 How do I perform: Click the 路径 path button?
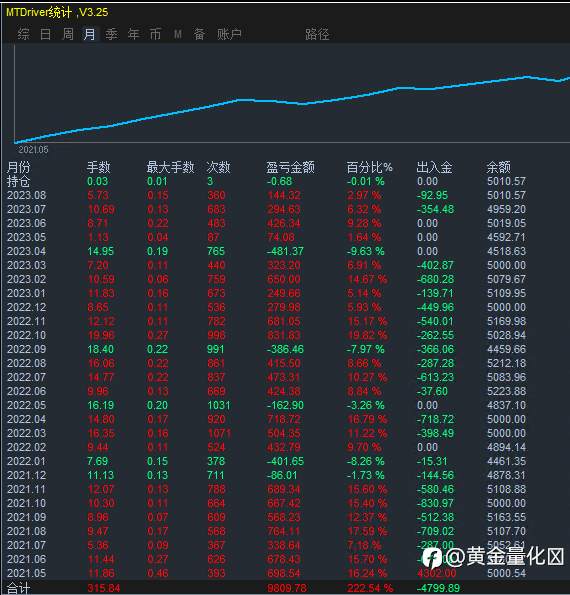coord(317,34)
